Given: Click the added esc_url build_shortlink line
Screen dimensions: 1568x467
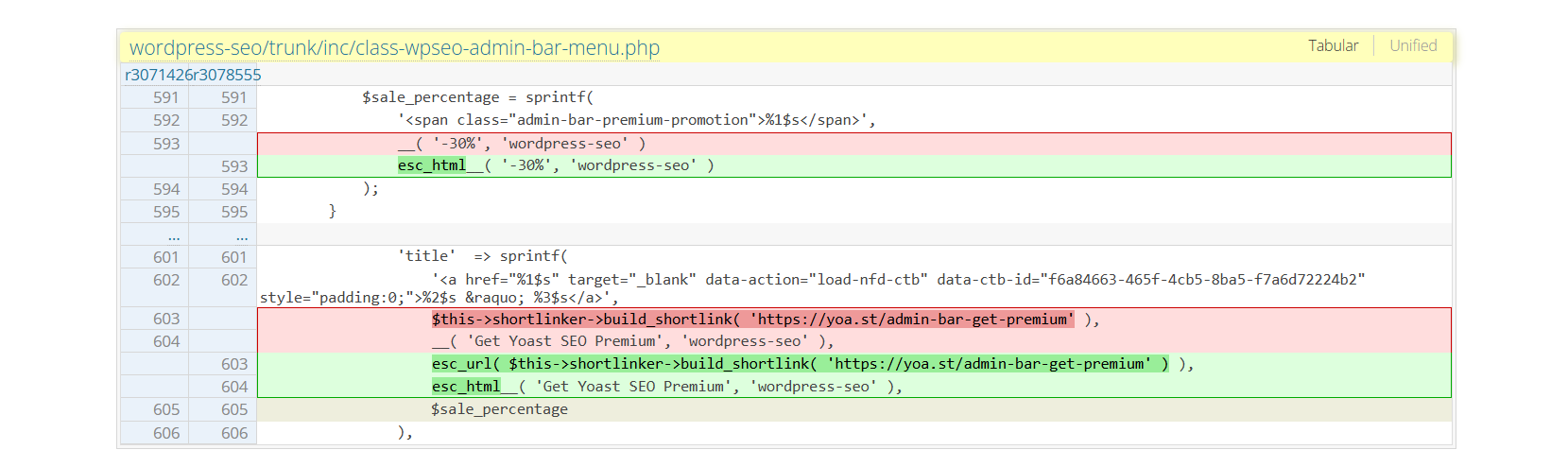Looking at the screenshot, I should click(811, 364).
